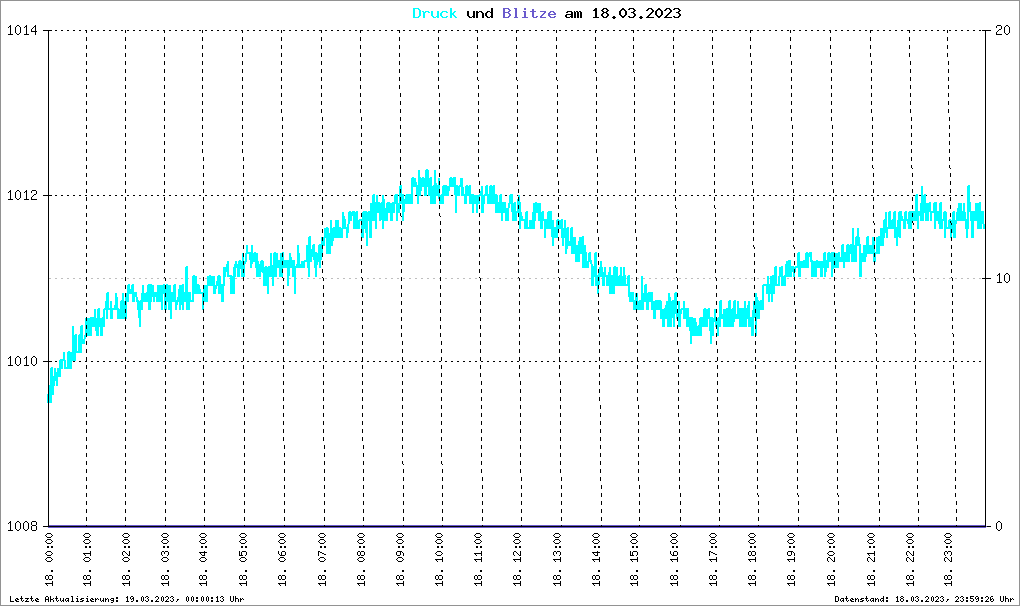1020x606 pixels.
Task: Click the time label '18. 06:00'
Action: tap(282, 559)
